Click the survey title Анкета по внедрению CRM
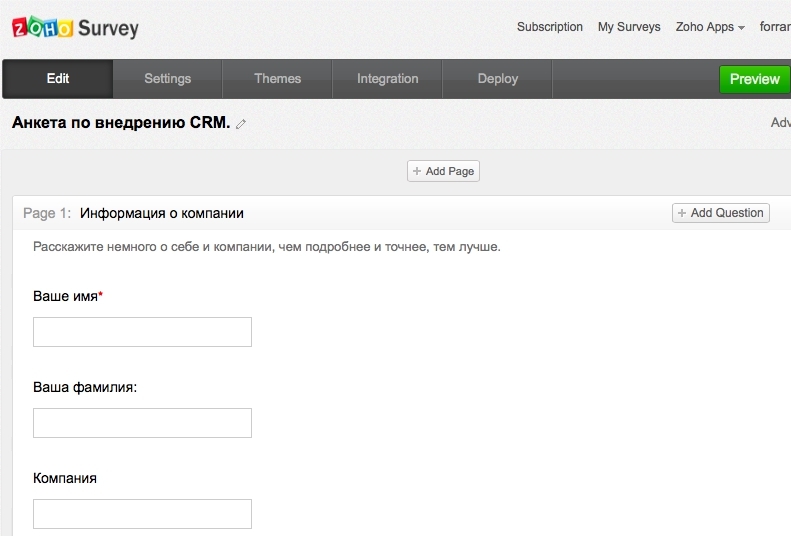This screenshot has width=791, height=536. click(x=121, y=123)
